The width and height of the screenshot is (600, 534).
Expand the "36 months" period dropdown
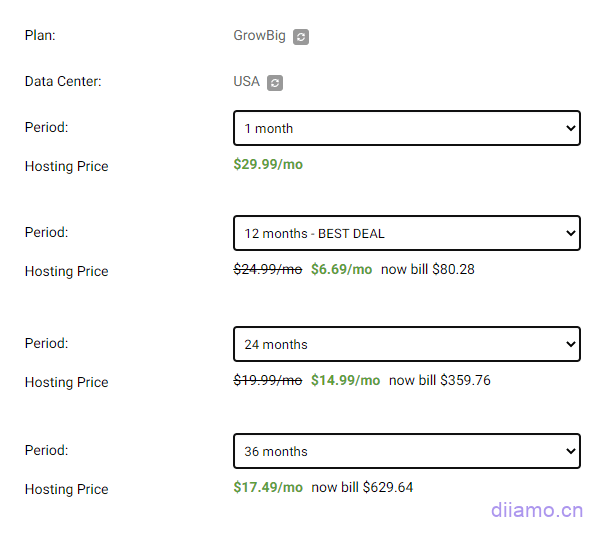pos(406,451)
